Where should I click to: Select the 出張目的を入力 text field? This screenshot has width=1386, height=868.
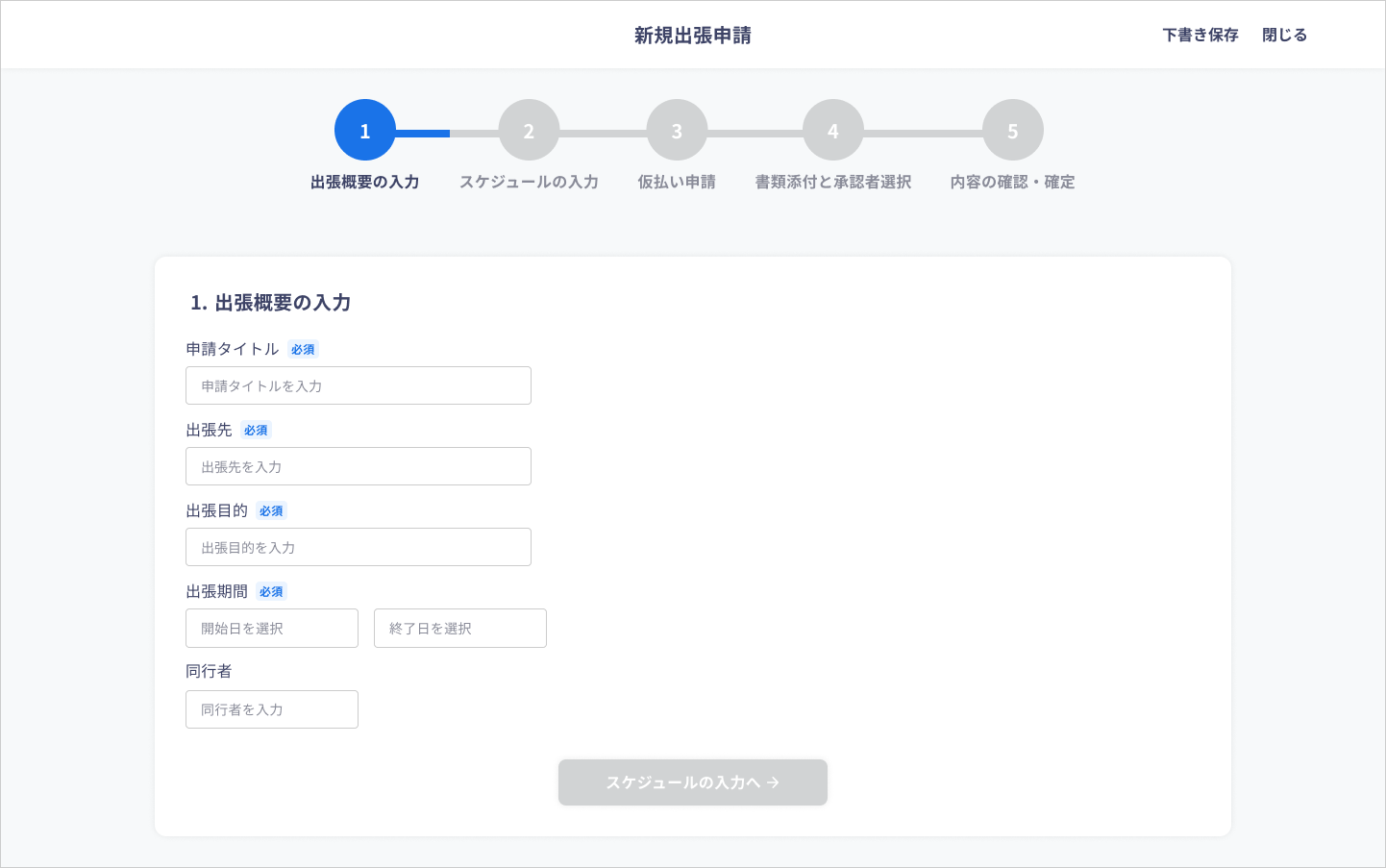pos(358,547)
